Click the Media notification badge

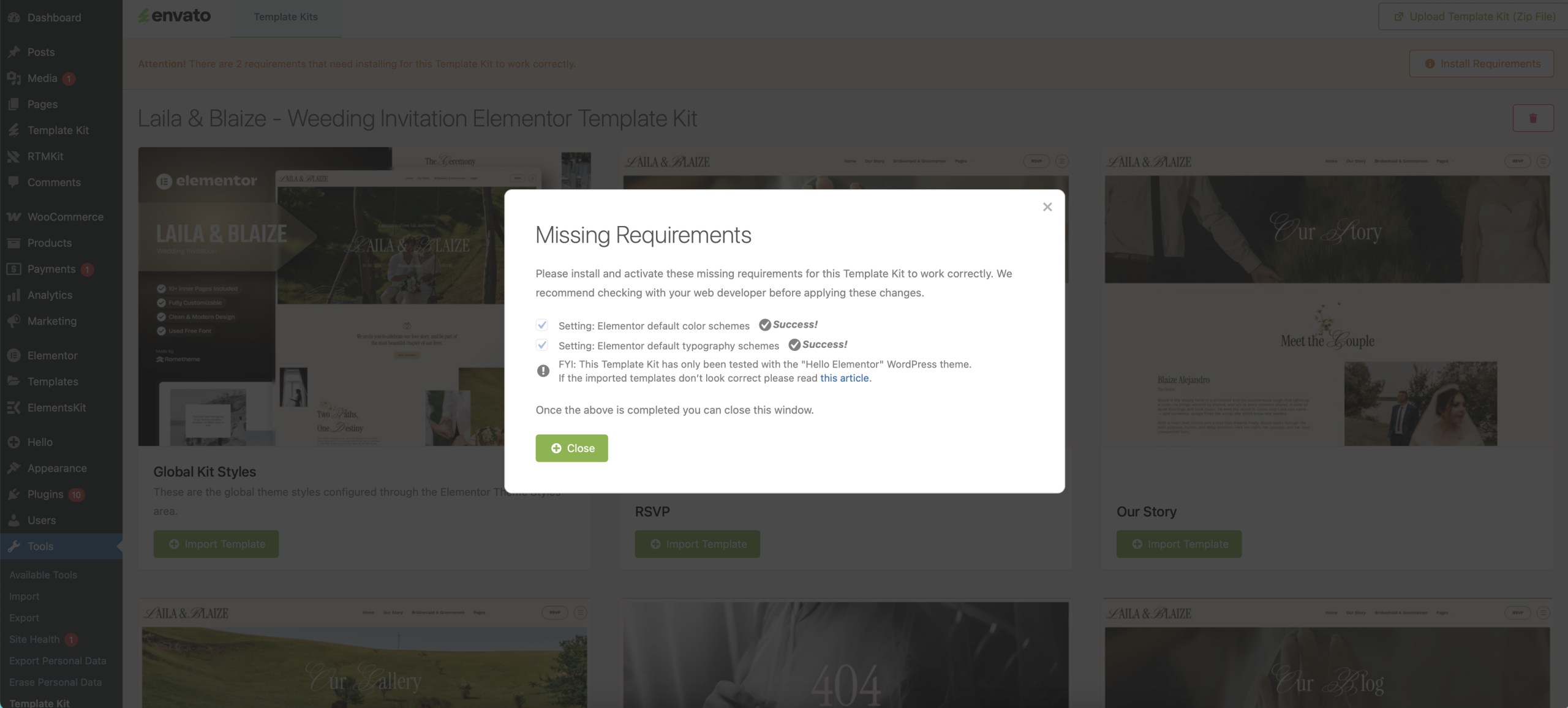tap(69, 78)
